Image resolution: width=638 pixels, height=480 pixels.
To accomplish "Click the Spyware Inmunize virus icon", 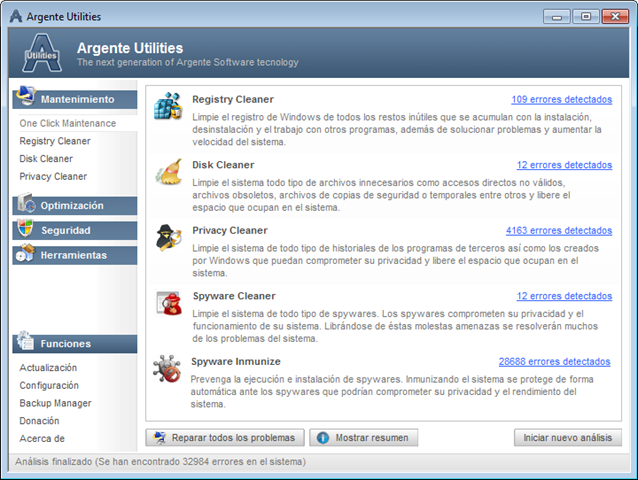I will 167,369.
